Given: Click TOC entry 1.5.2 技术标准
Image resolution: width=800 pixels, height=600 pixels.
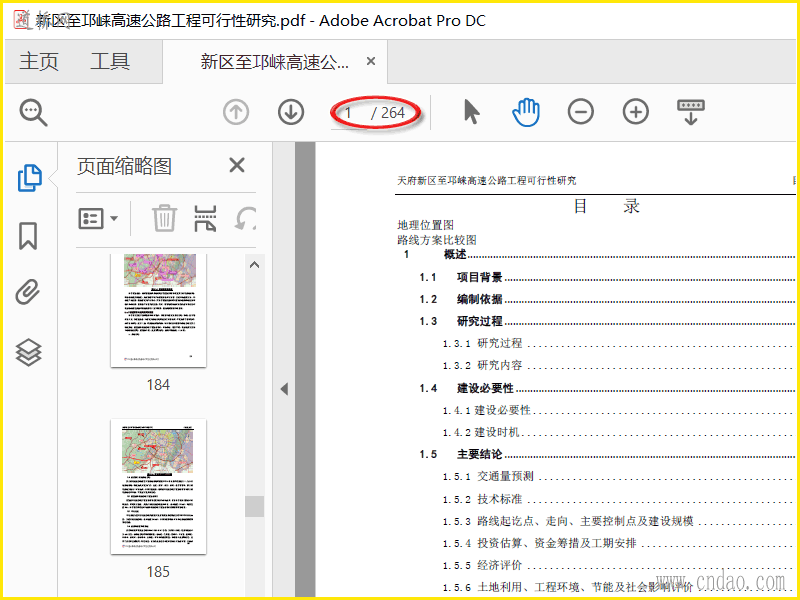Looking at the screenshot, I should pyautogui.click(x=619, y=499).
